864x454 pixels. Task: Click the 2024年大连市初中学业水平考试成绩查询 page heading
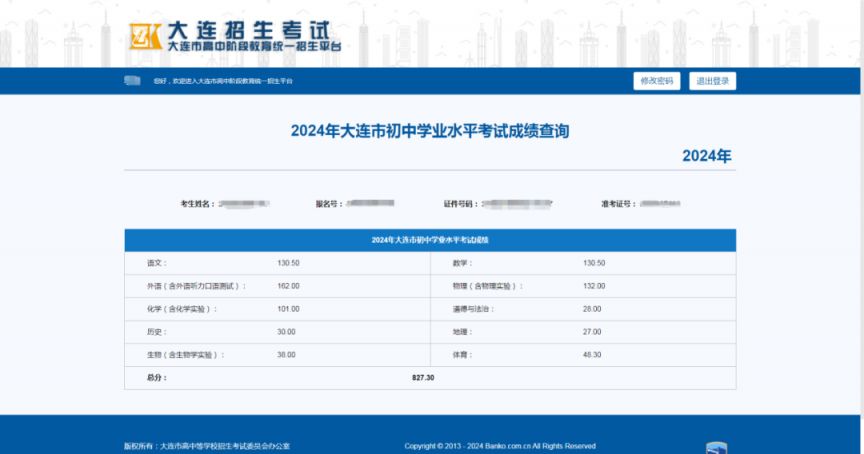430,131
